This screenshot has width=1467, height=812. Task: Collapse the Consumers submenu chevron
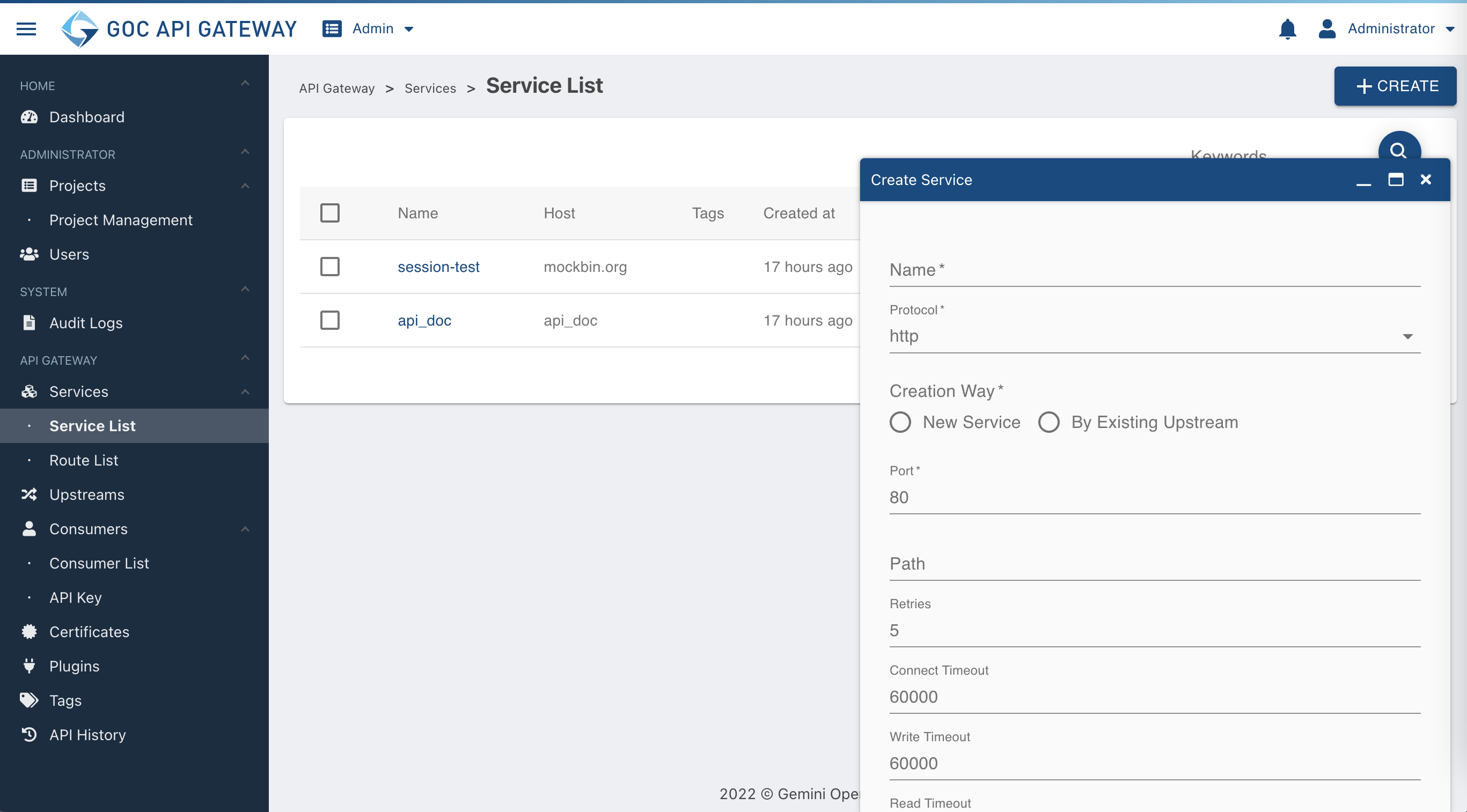[245, 529]
